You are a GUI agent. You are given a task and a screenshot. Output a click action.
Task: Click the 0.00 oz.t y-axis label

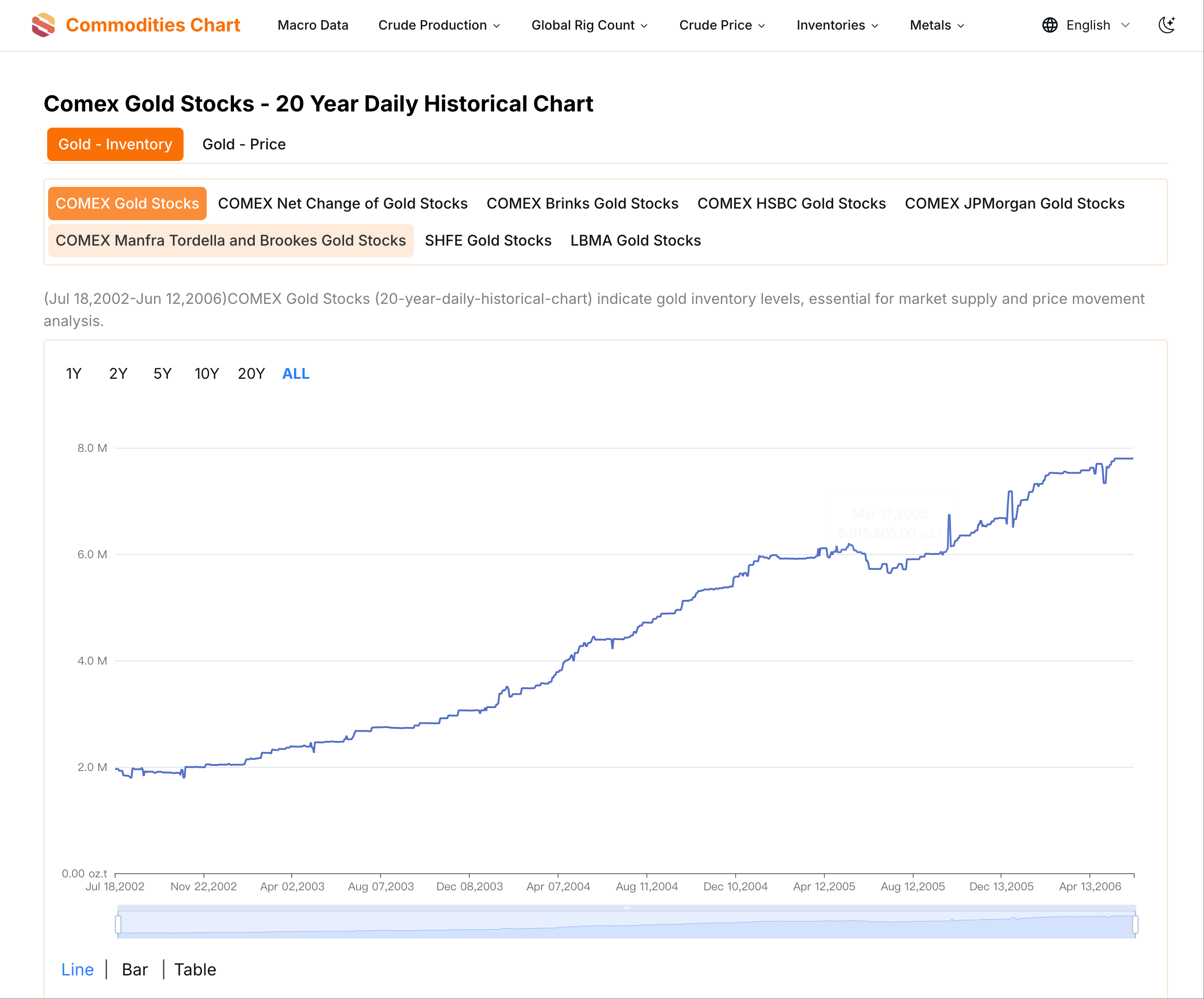point(84,873)
